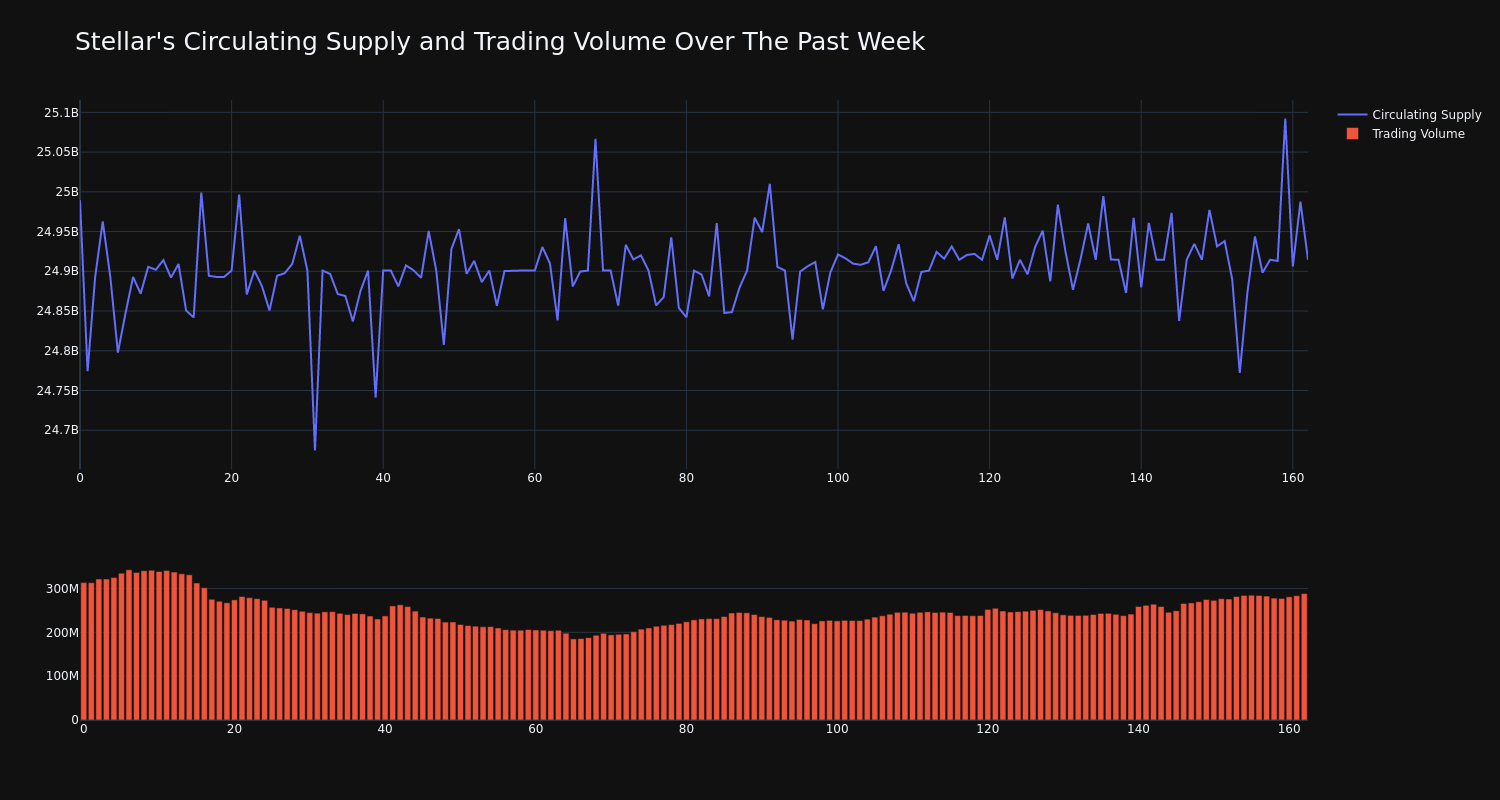Click the highest supply line peak above 25.05B
The width and height of the screenshot is (1500, 800).
1285,119
